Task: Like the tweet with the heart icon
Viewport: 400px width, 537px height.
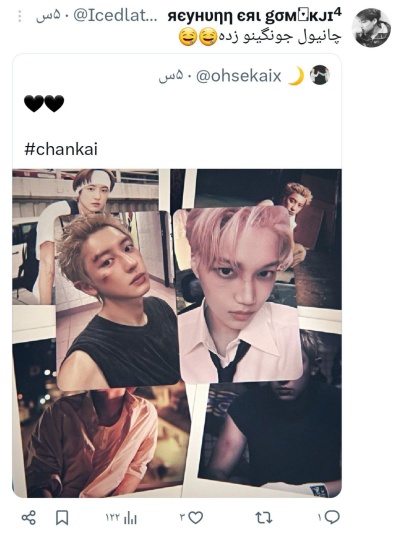Action: [x=196, y=517]
